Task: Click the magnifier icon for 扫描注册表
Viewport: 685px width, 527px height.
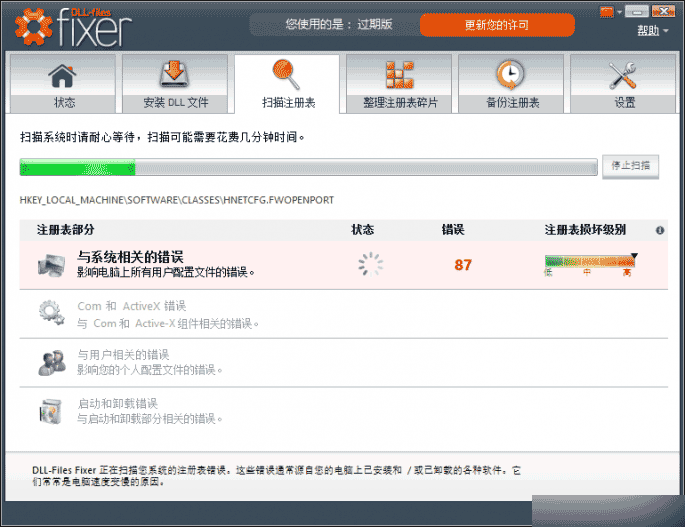Action: tap(287, 74)
